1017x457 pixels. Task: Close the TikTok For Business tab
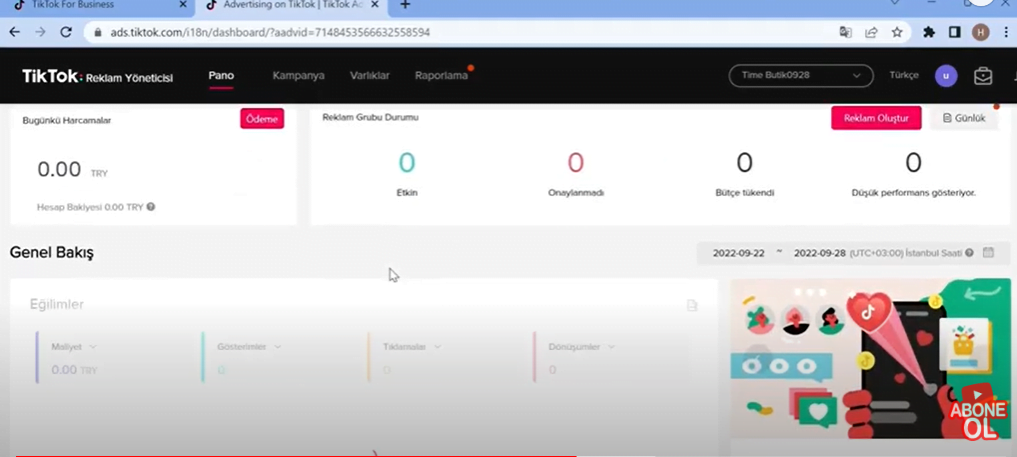click(182, 5)
